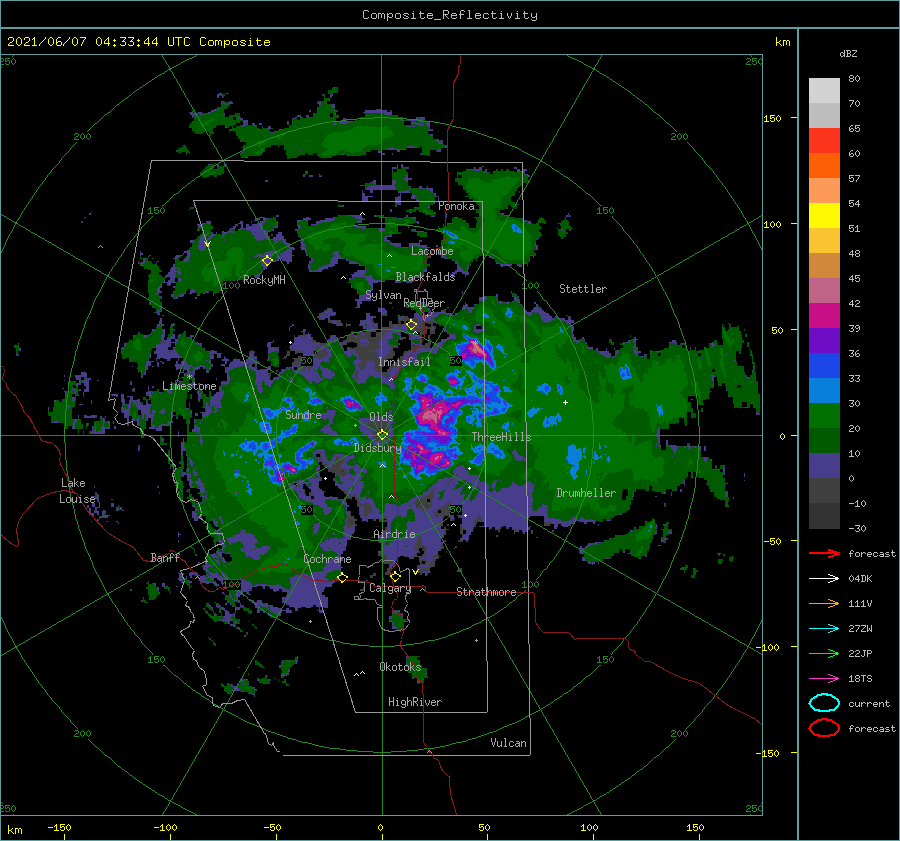
Task: Click the HighRiver town label
Action: click(x=415, y=702)
